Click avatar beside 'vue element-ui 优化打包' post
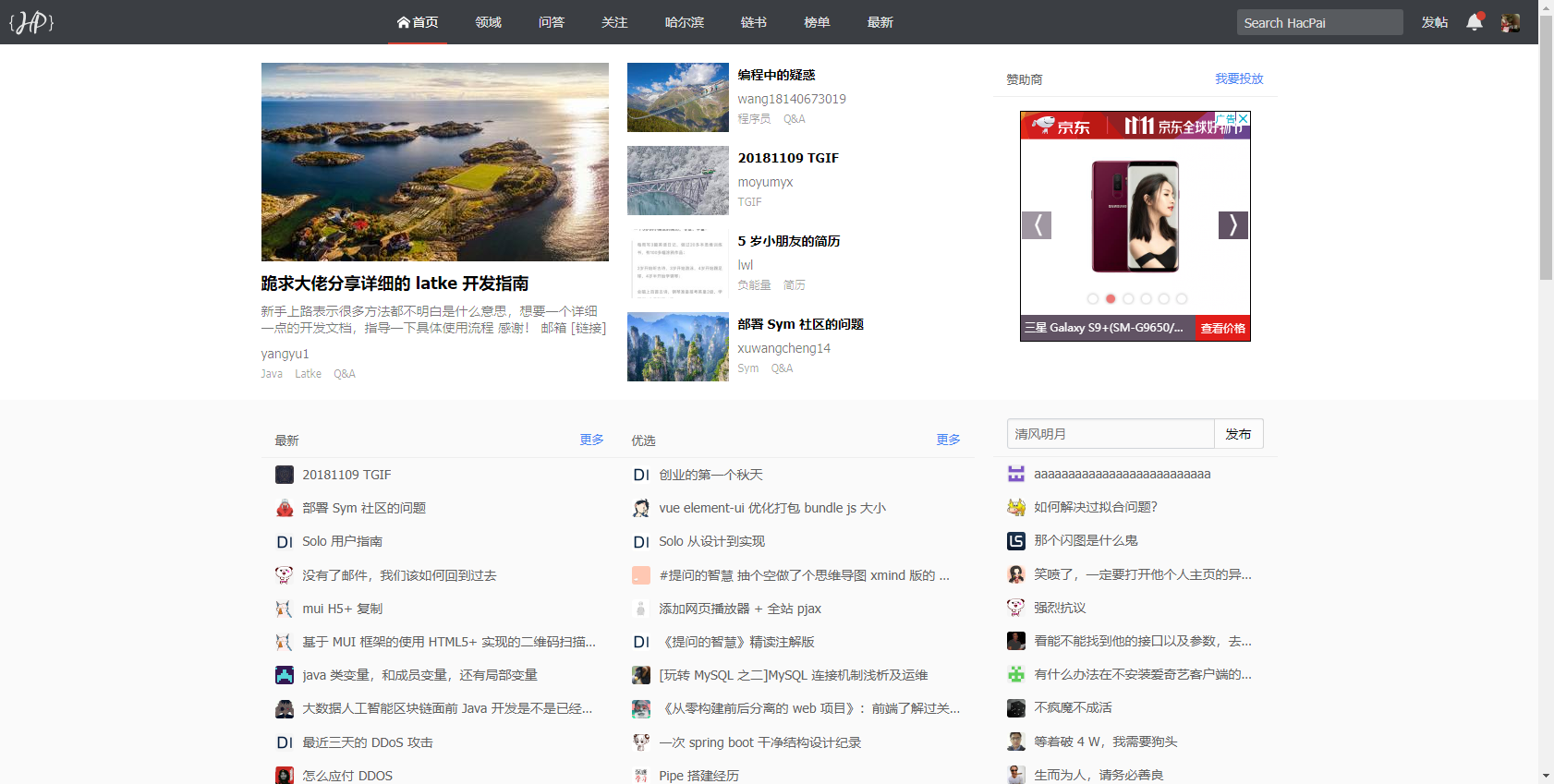The image size is (1554, 784). pyautogui.click(x=641, y=508)
